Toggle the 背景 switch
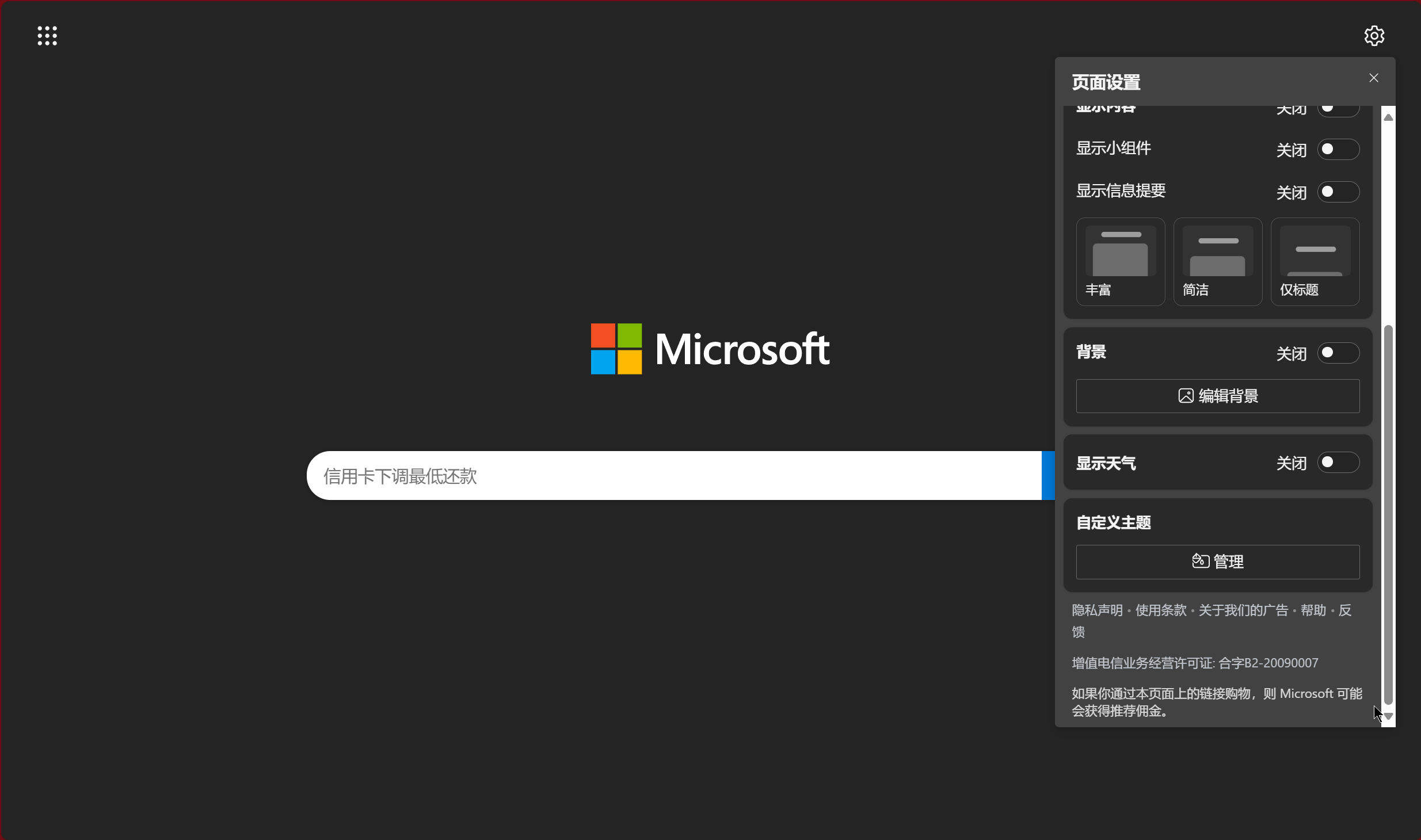1421x840 pixels. click(1338, 353)
